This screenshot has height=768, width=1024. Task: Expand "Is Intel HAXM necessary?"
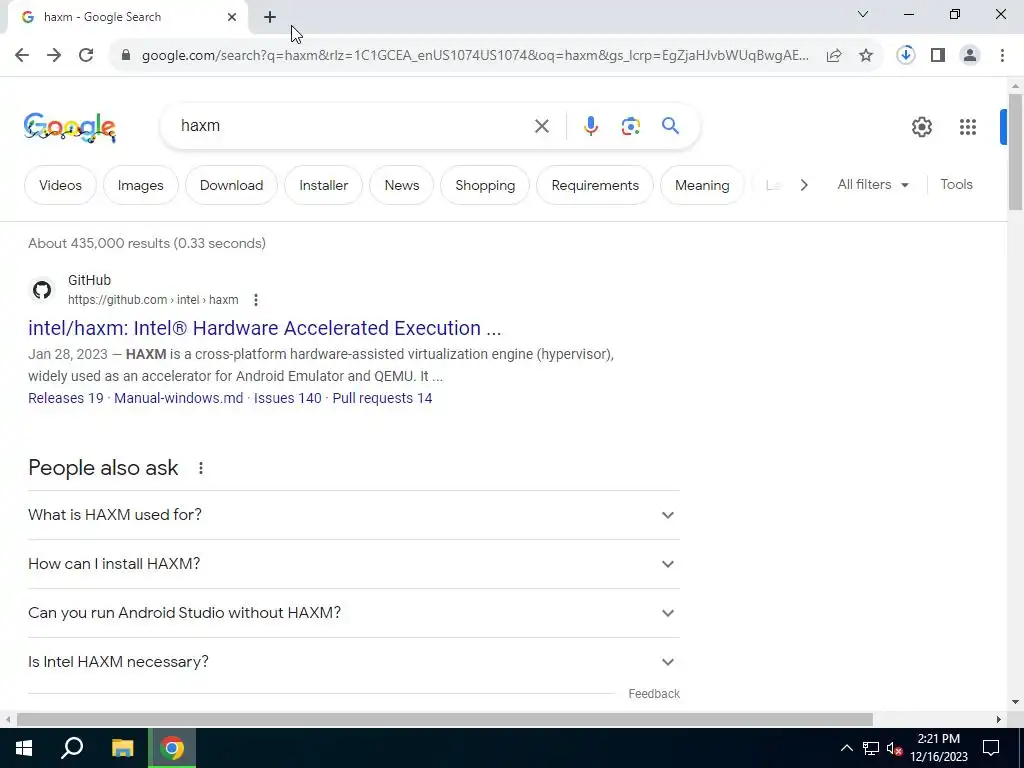point(354,662)
